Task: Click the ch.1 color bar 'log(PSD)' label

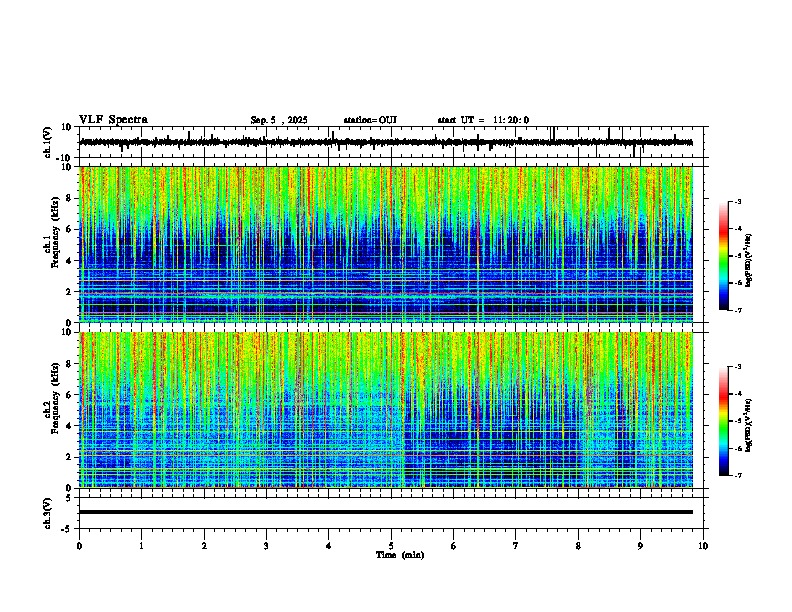Action: coord(748,261)
